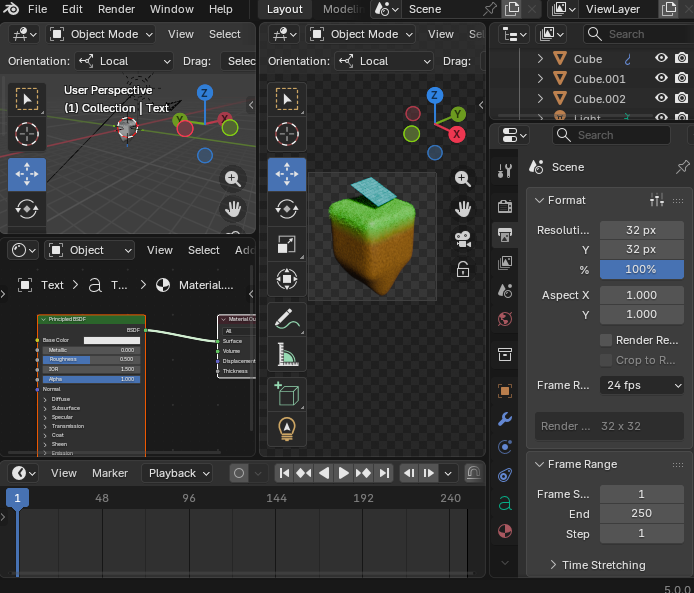Click the End frame field
The height and width of the screenshot is (593, 694).
641,513
